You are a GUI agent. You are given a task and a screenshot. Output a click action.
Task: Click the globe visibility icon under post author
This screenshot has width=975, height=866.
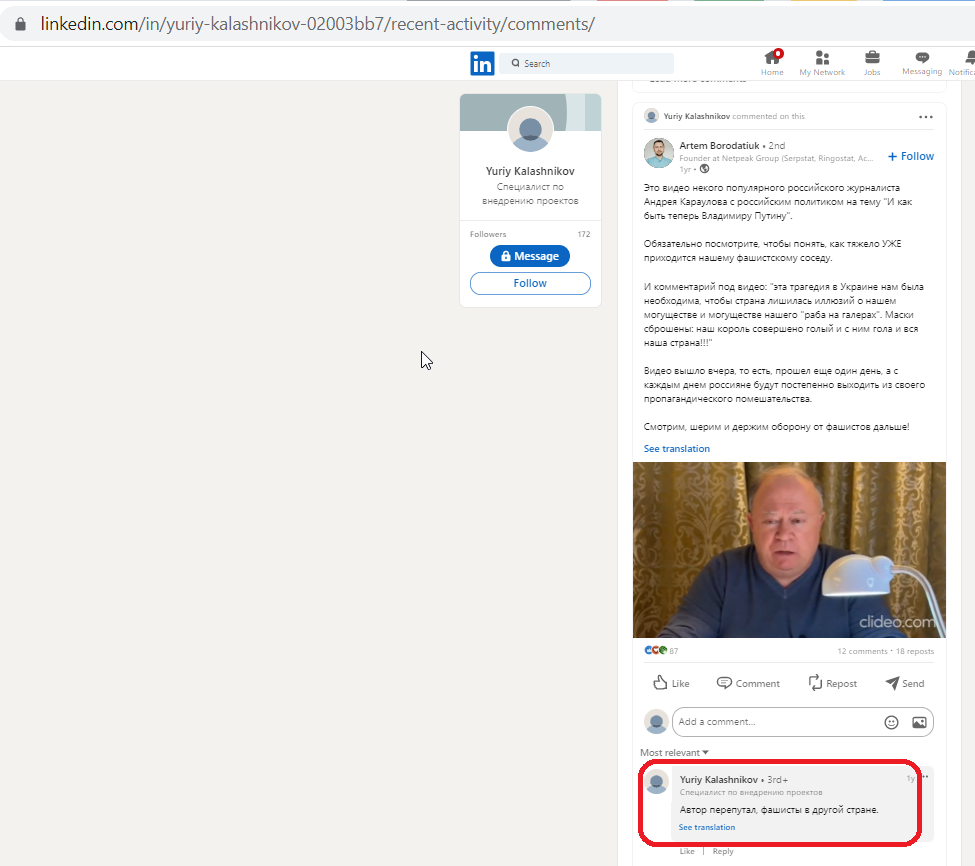coord(705,169)
